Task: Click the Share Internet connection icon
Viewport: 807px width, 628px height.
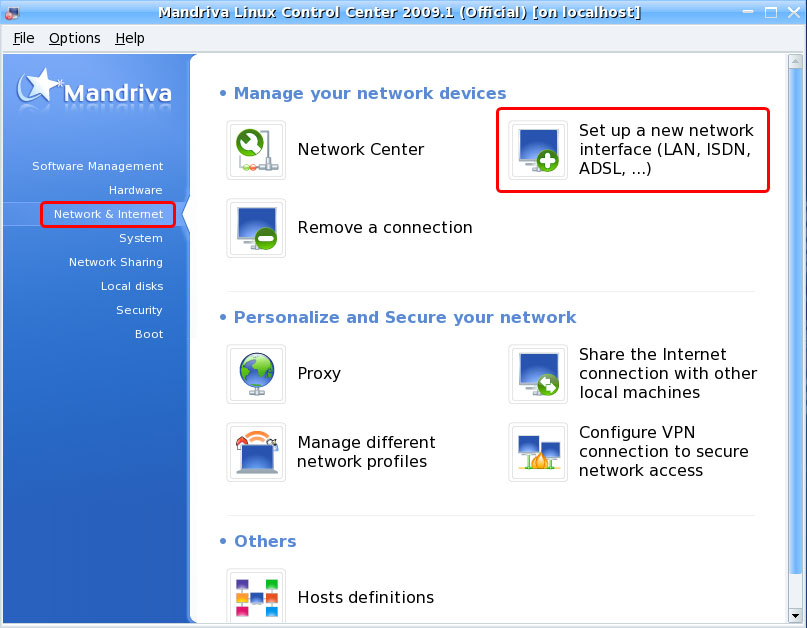Action: pyautogui.click(x=538, y=374)
